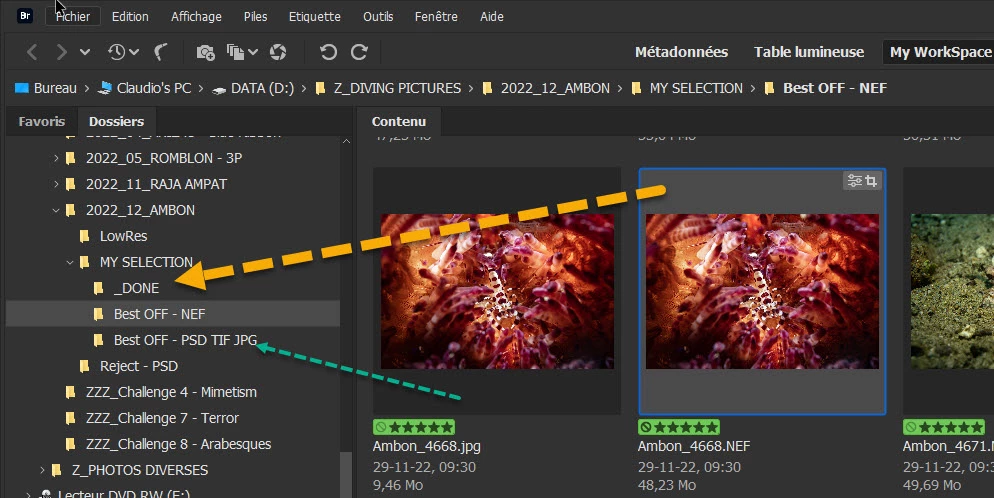The image size is (994, 498).
Task: Select the My WorkSpace workspace
Action: [940, 52]
